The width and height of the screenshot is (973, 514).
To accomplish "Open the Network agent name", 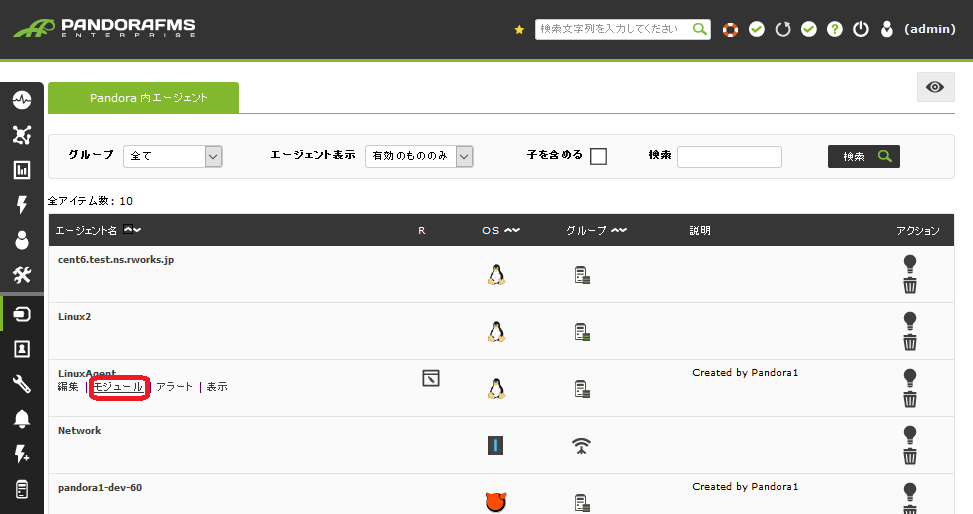I will pyautogui.click(x=79, y=431).
